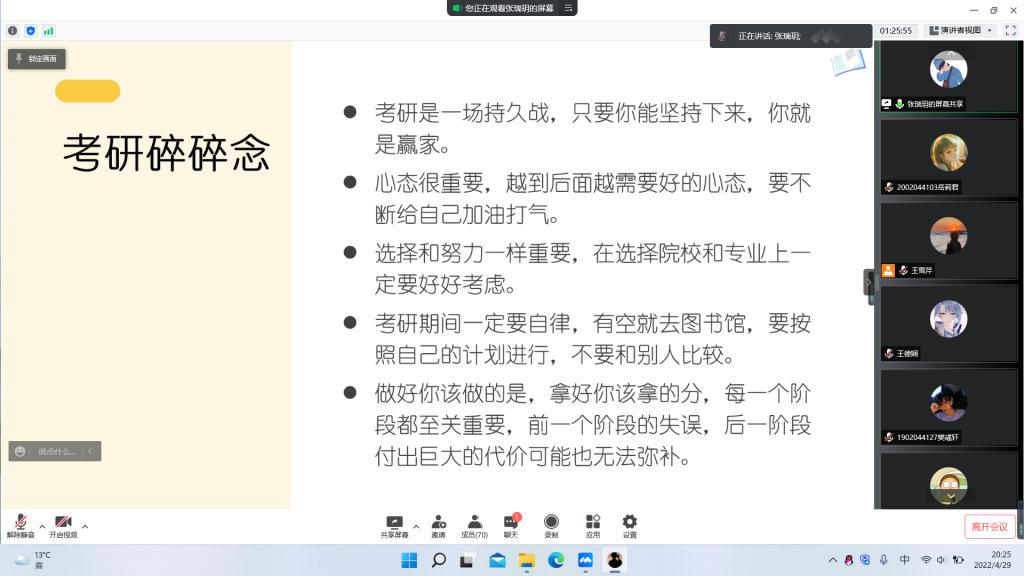The image size is (1024, 576).
Task: Open the Apps (应用) icon
Action: tap(593, 526)
